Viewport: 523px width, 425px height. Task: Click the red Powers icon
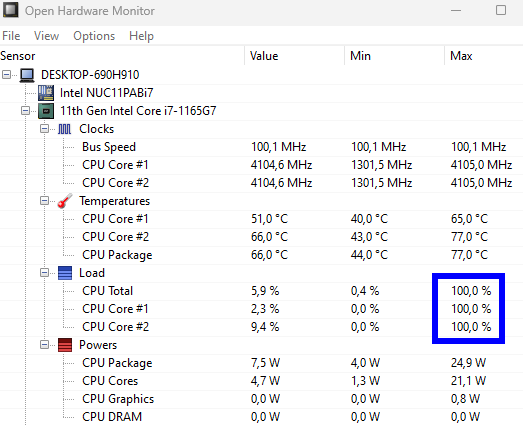coord(65,345)
